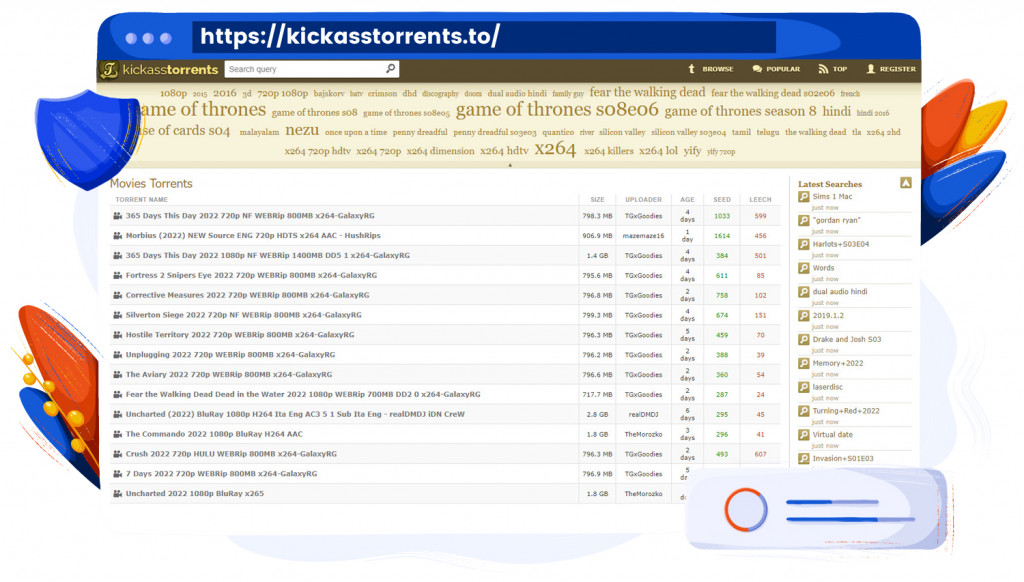Click movie icon beside The Aviary 2022
Viewport: 1024px width, 582px height.
(x=118, y=374)
